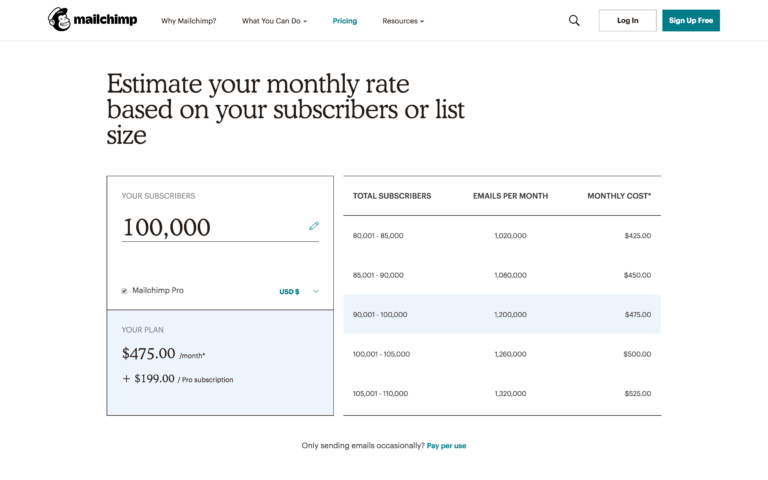Toggle the Mailchimp Pro checkbox
768x480 pixels.
[124, 291]
